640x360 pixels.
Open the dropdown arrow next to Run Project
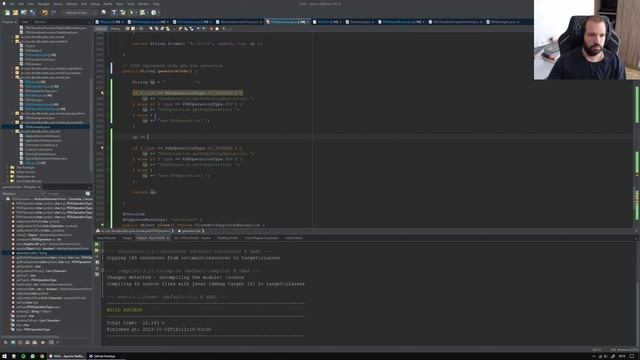coord(136,13)
